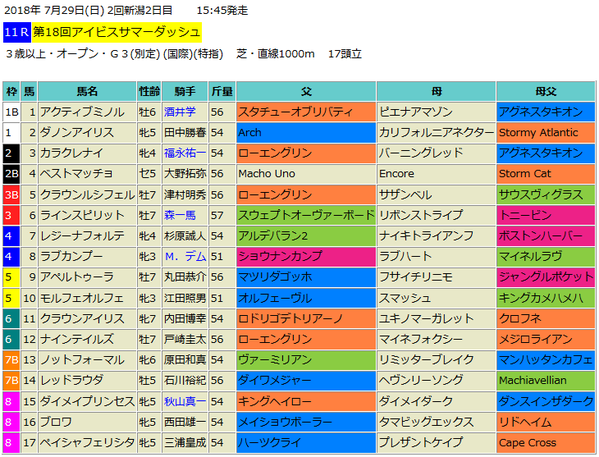
Task: Open jockey link 森一馬
Action: [x=180, y=216]
